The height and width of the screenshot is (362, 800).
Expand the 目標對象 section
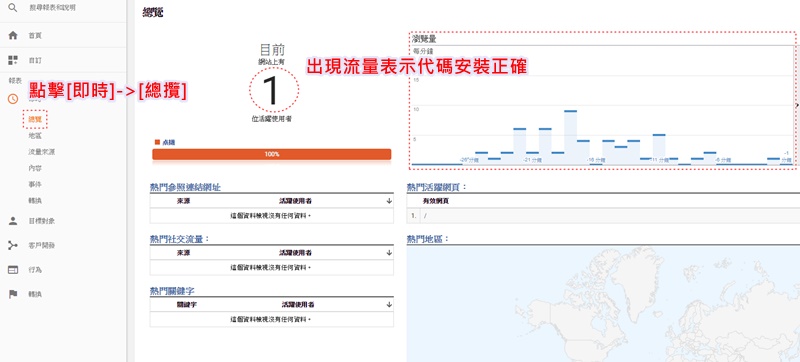[42, 221]
